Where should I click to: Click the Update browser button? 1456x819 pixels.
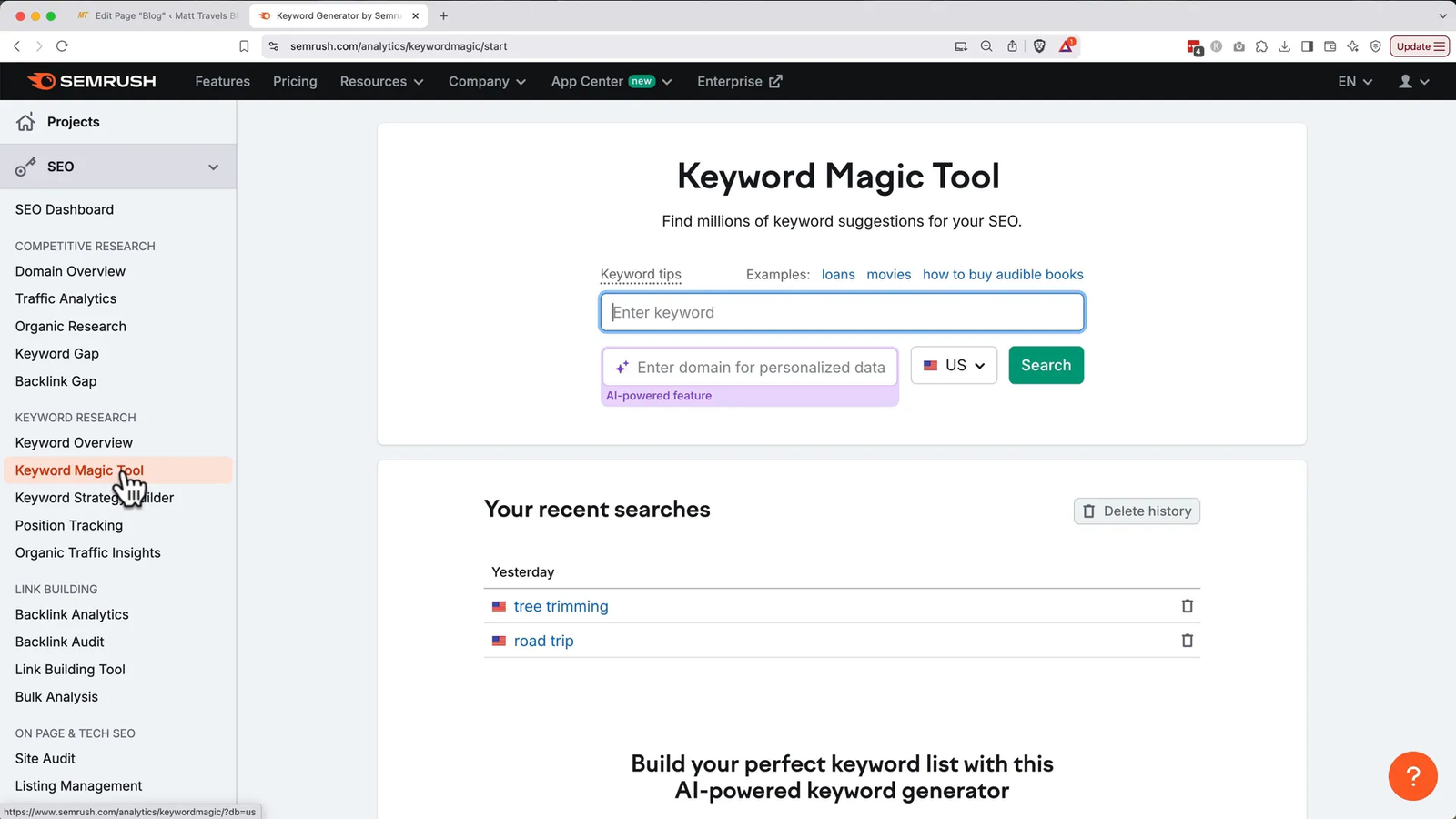coord(1420,46)
